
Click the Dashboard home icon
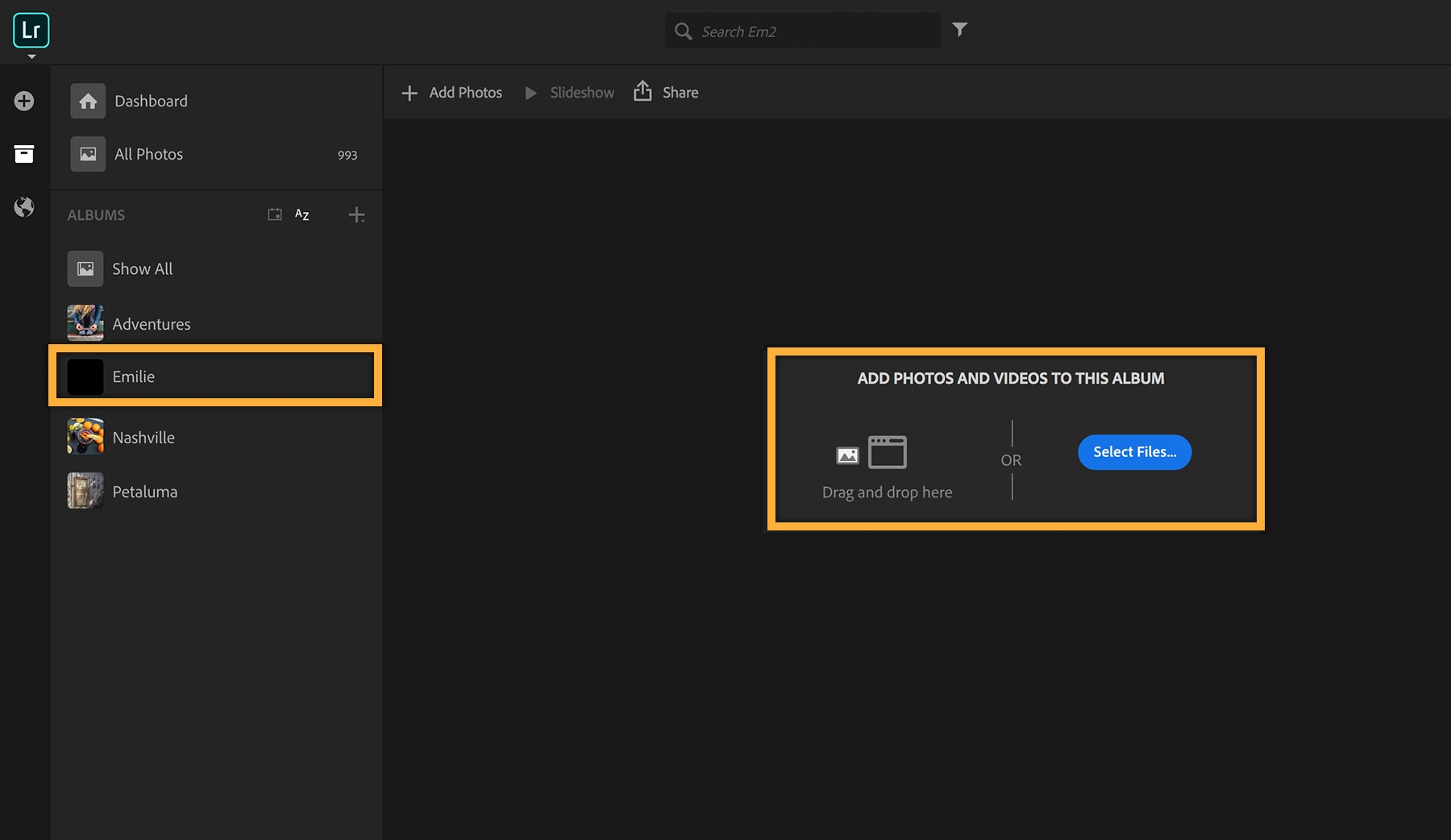coord(88,101)
